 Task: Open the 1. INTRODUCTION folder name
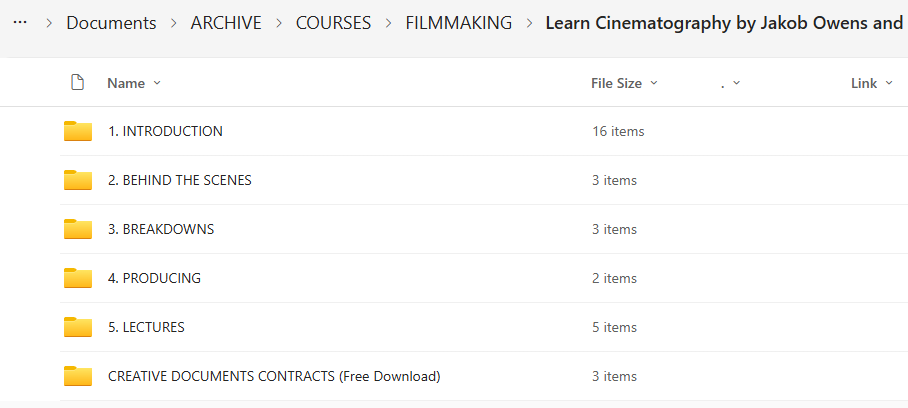[165, 131]
